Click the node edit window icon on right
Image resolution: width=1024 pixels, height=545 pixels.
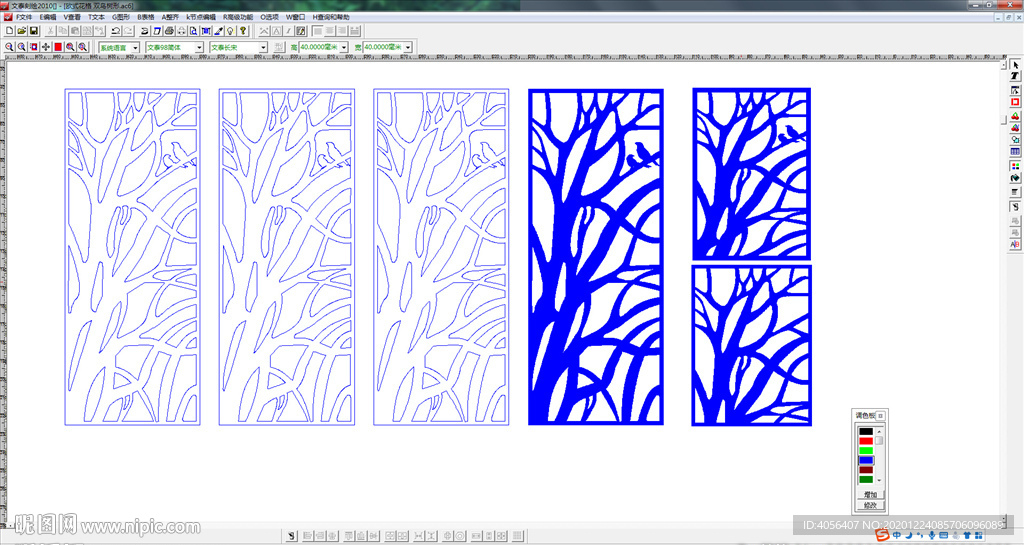tap(1016, 91)
